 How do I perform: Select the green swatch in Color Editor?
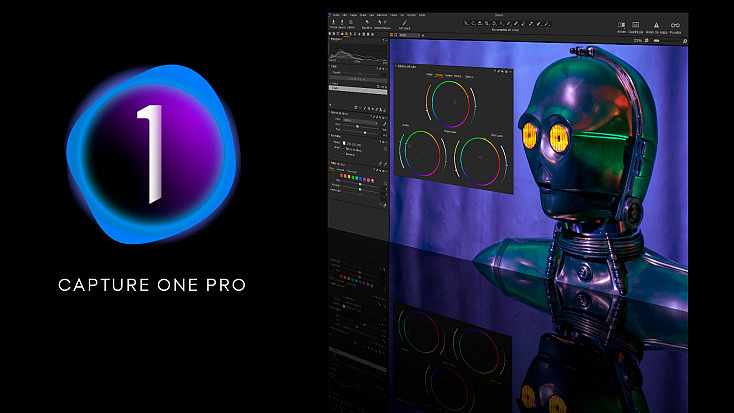(x=353, y=177)
